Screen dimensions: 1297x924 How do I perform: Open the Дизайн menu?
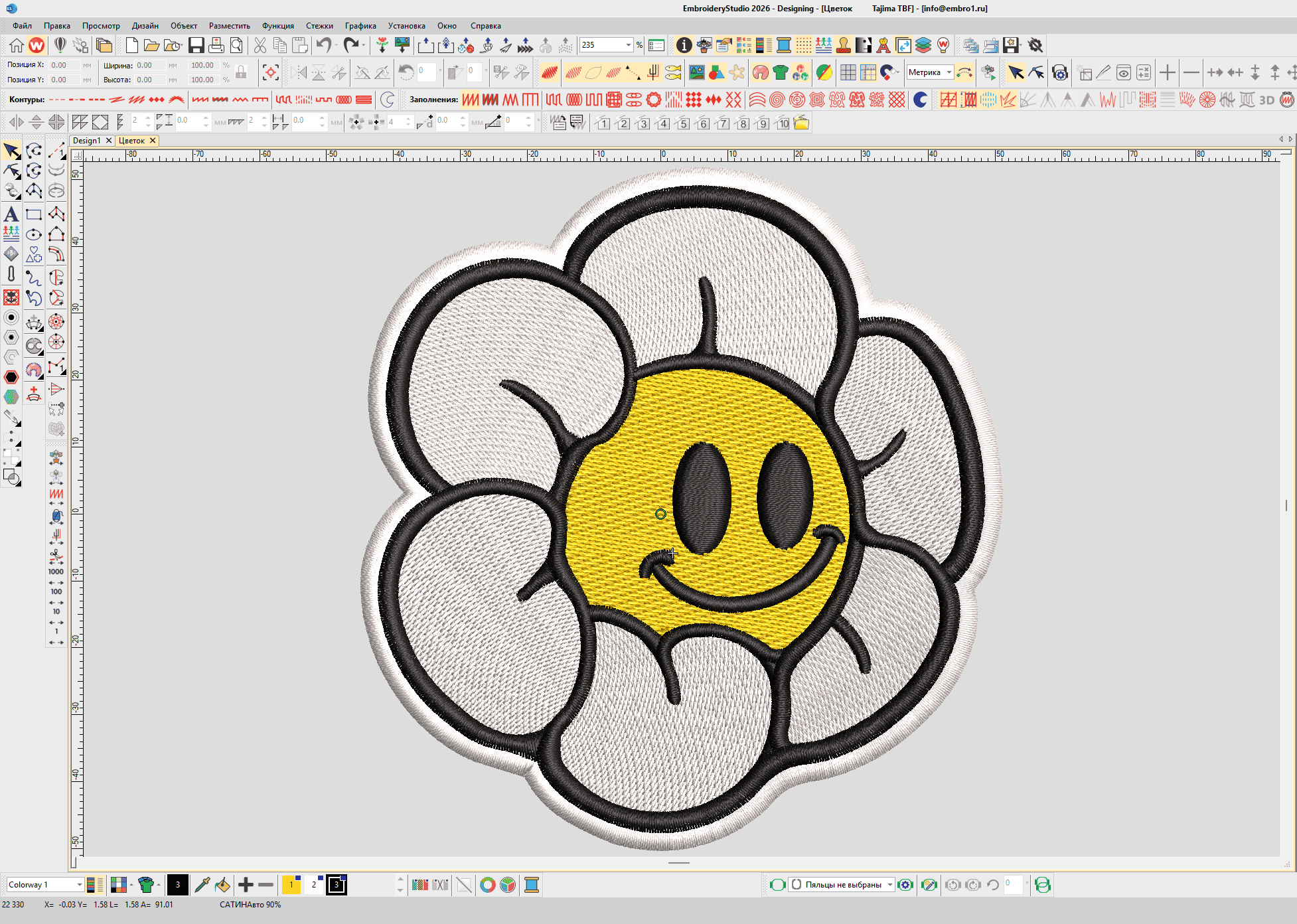(x=145, y=26)
